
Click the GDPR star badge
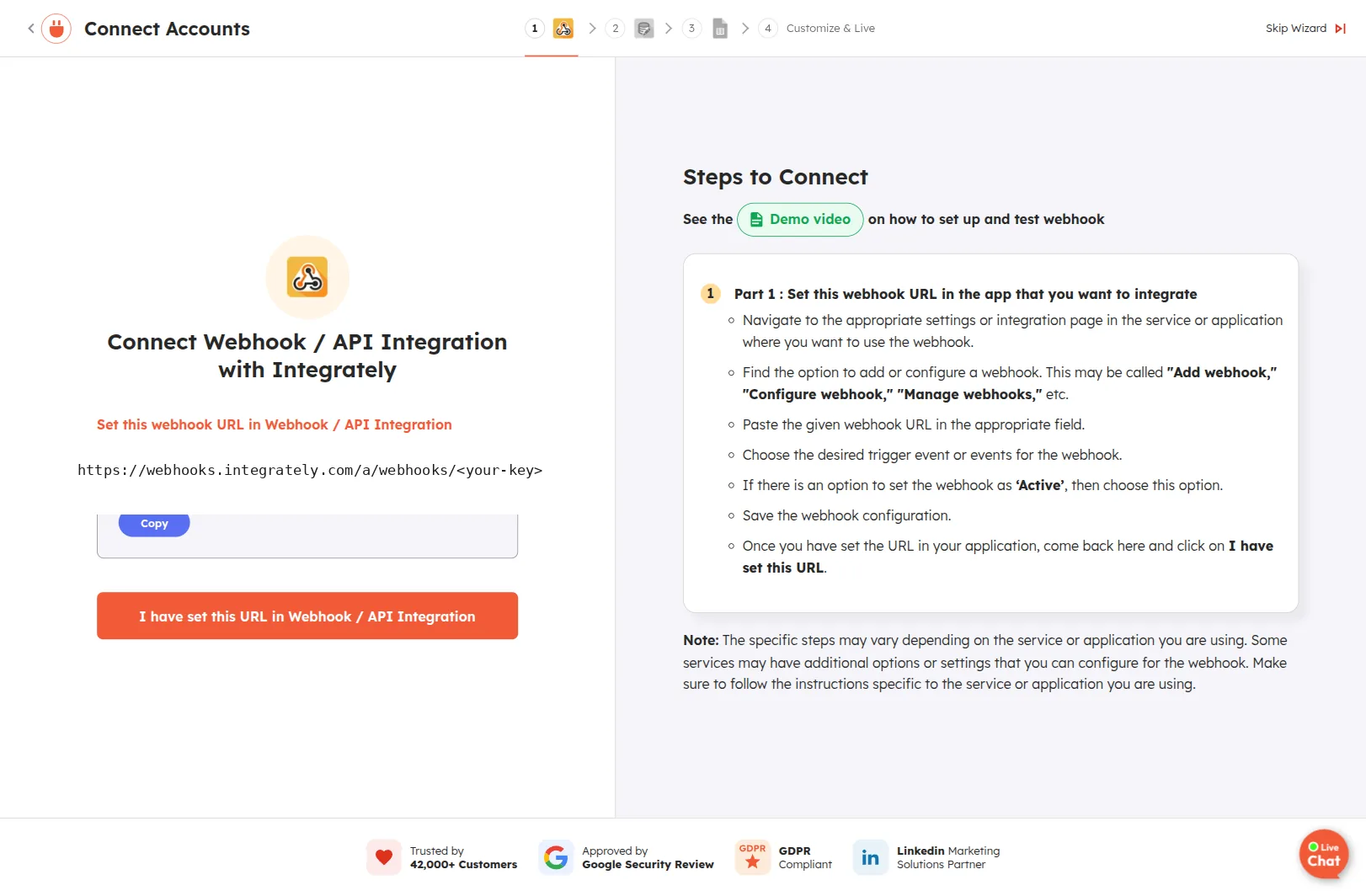tap(753, 857)
